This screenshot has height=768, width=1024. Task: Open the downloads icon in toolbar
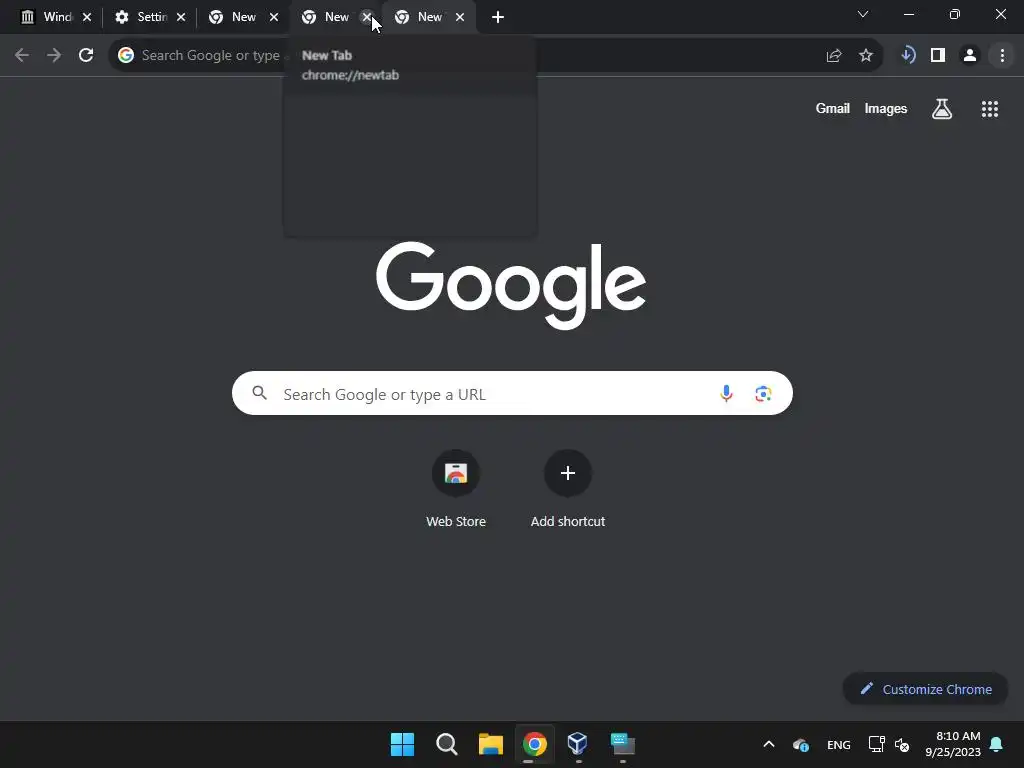[x=908, y=55]
